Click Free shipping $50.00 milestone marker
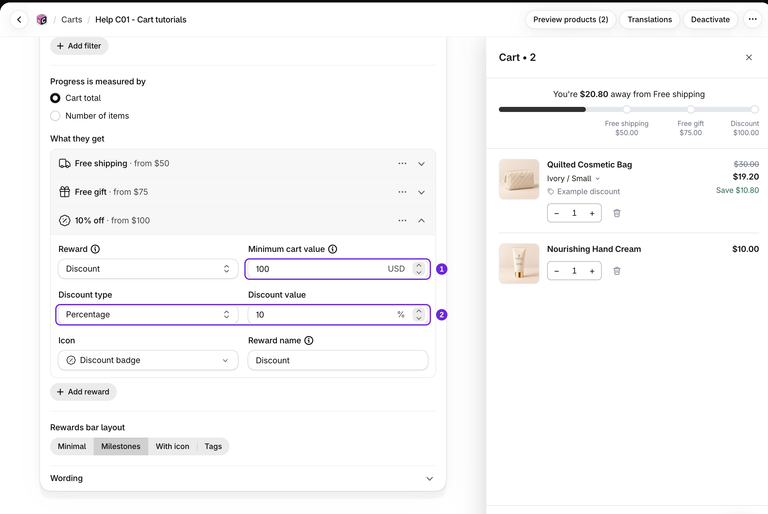 tap(626, 109)
